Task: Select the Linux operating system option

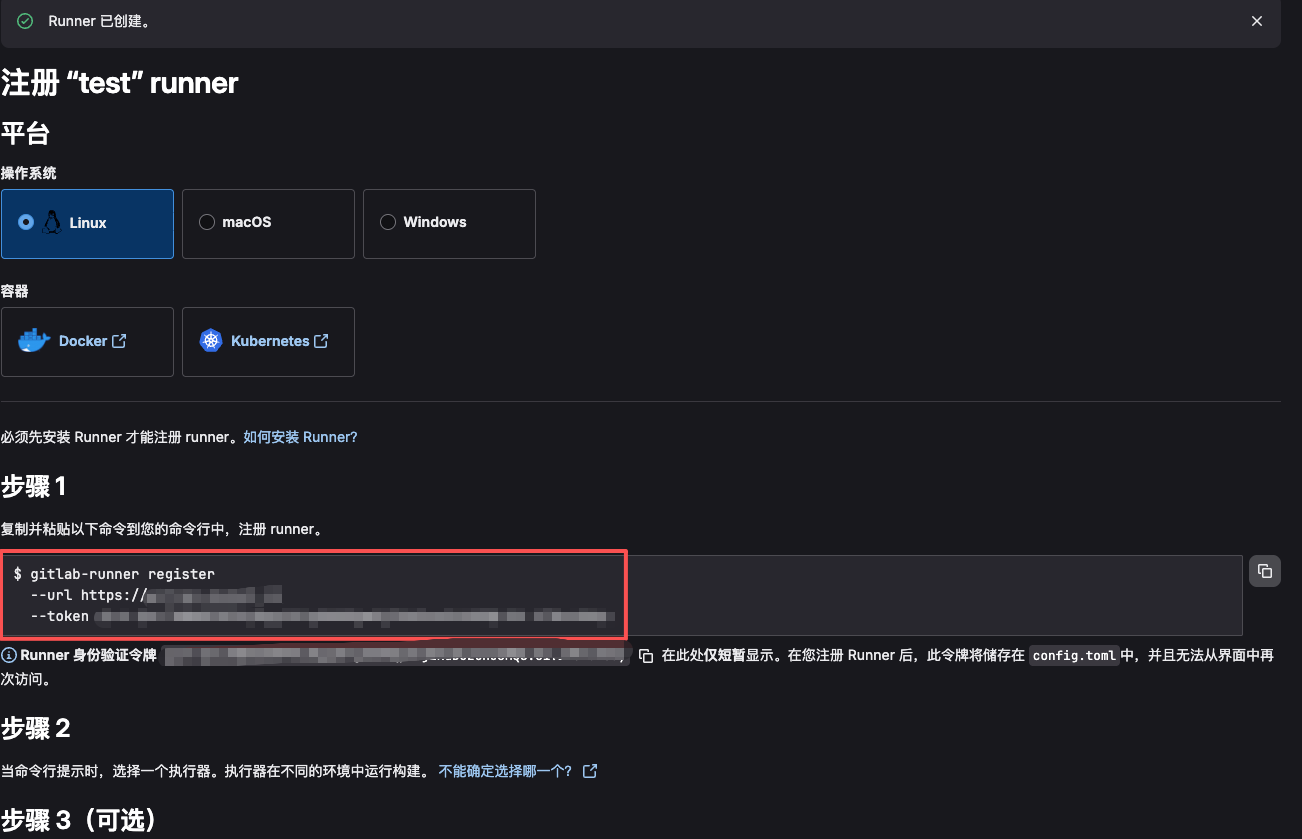Action: (26, 222)
